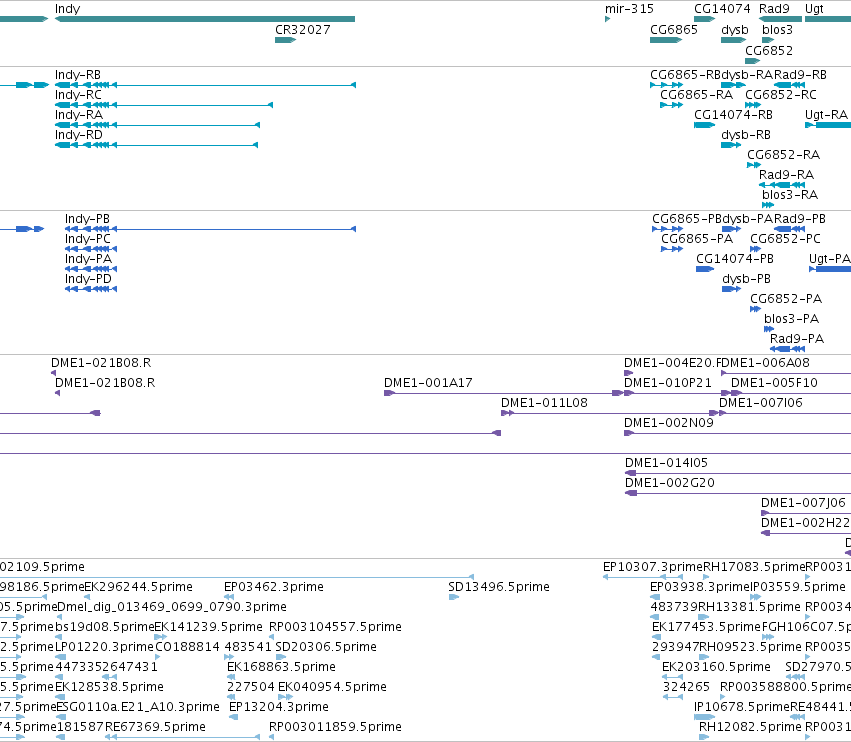Click the Indy-PD protein label
Image resolution: width=851 pixels, height=742 pixels.
[88, 280]
